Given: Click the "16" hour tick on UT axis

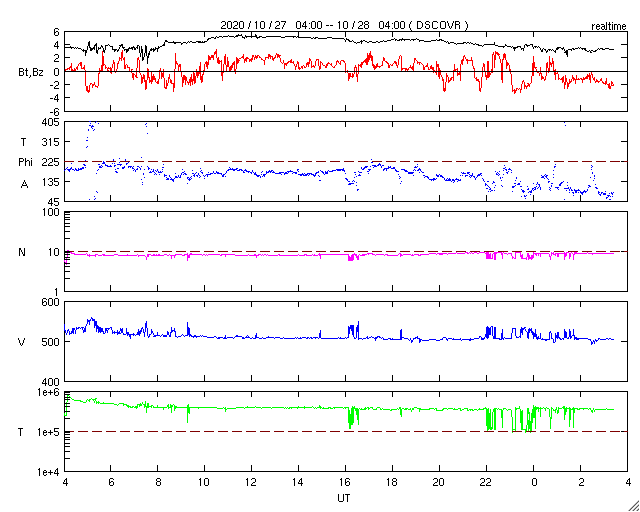Looking at the screenshot, I should [345, 482].
